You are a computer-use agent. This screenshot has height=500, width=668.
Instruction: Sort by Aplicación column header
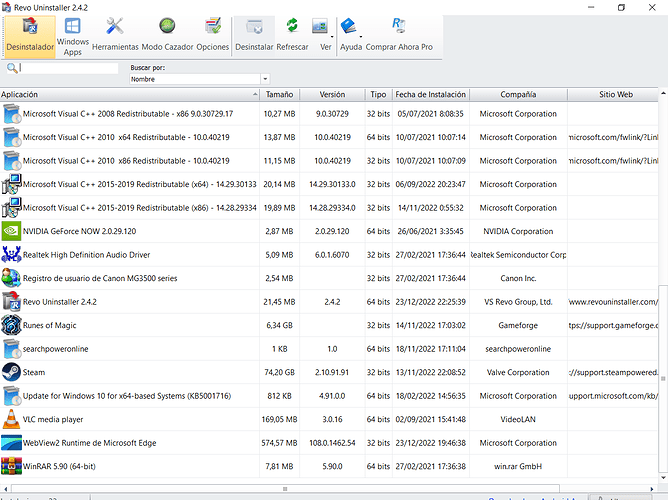[130, 95]
